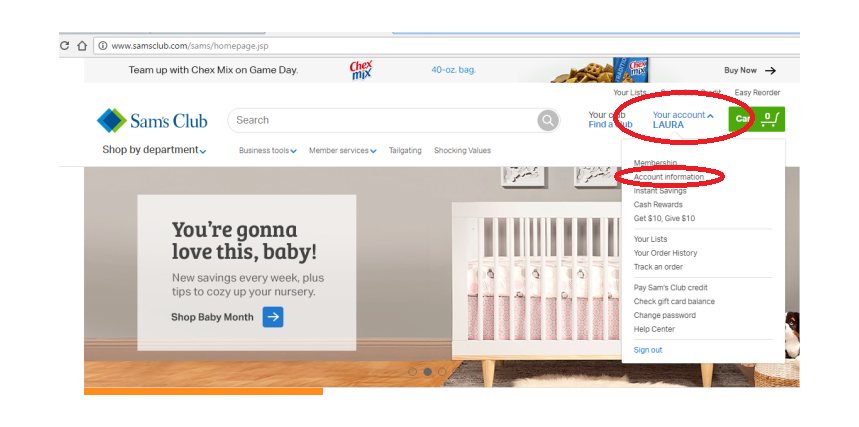Screen dimensions: 859x427
Task: Collapse the Your account LAURA menu
Action: pyautogui.click(x=683, y=119)
